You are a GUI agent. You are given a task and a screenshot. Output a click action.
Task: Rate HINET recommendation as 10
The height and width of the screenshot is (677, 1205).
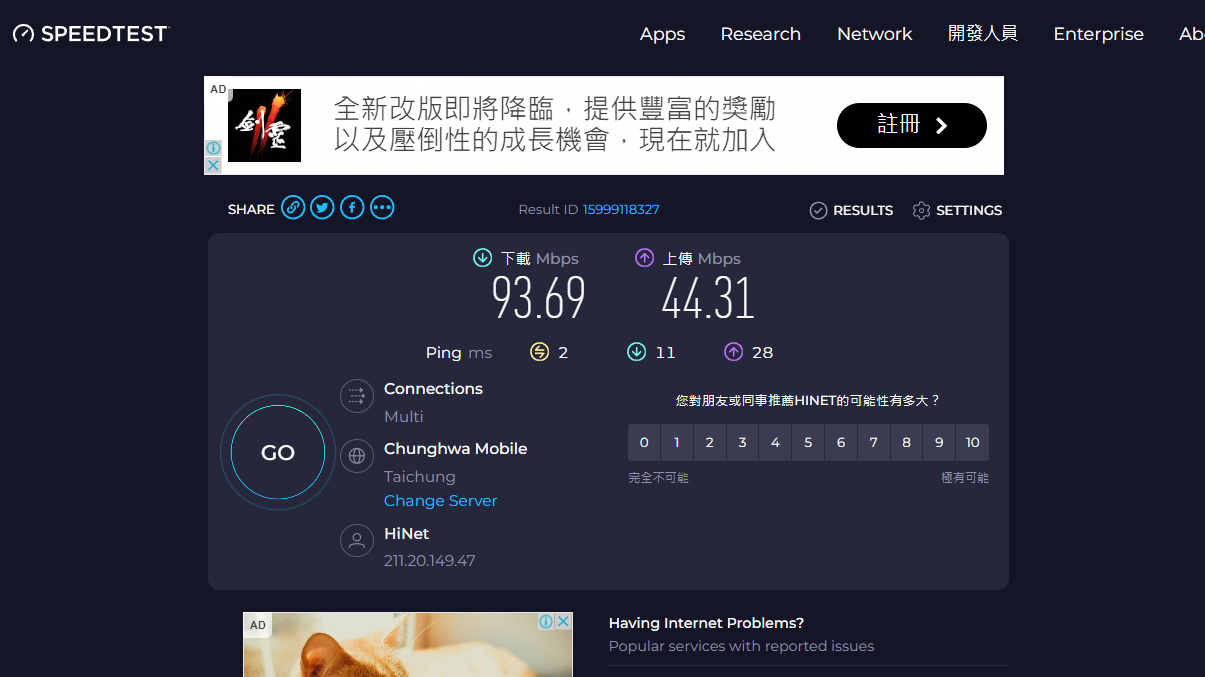[973, 442]
